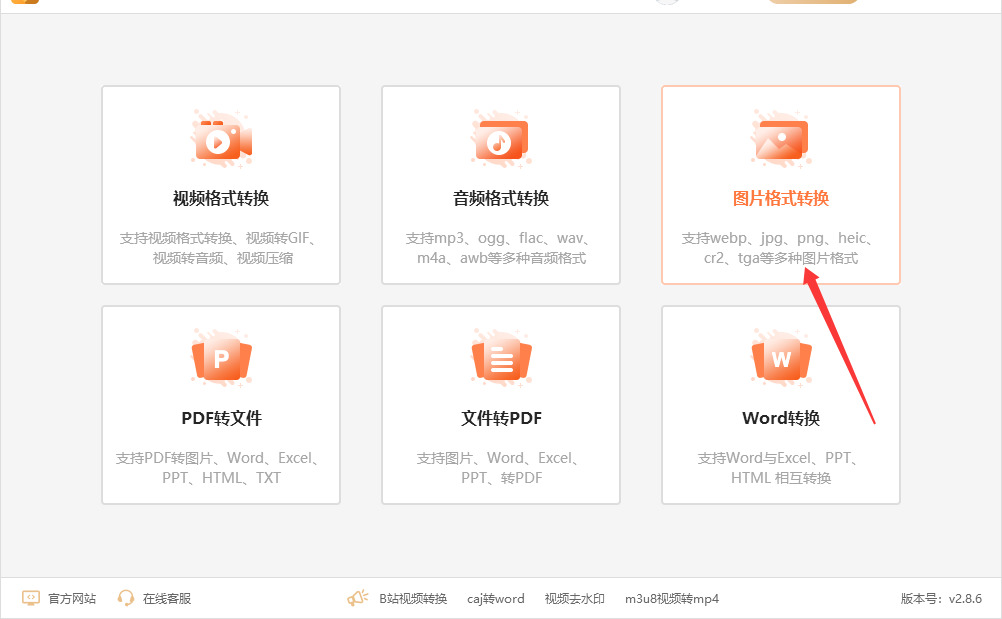
Task: Open the 图片格式转换 orange title
Action: pos(781,199)
